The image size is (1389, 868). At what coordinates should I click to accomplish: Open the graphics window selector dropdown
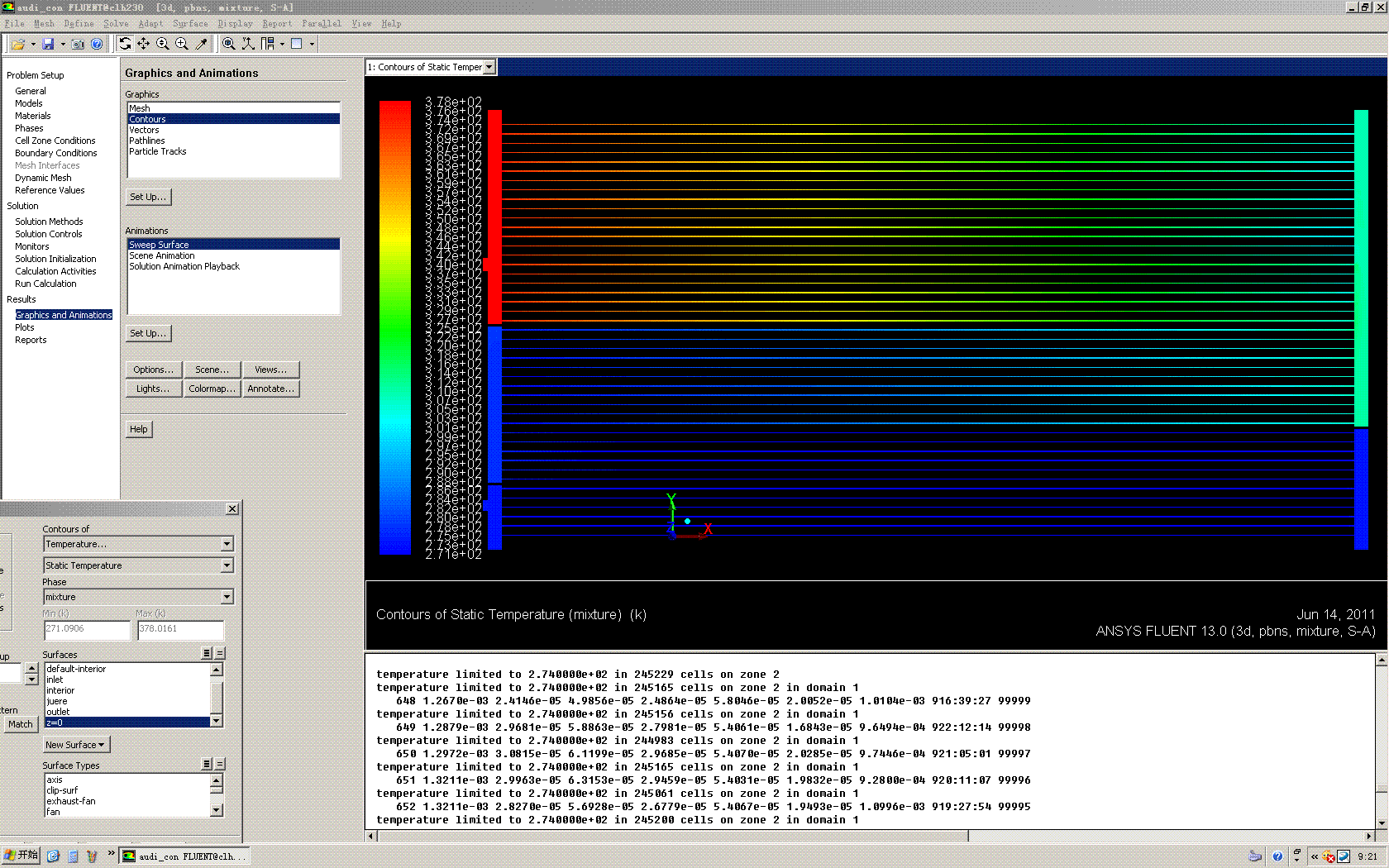click(489, 67)
